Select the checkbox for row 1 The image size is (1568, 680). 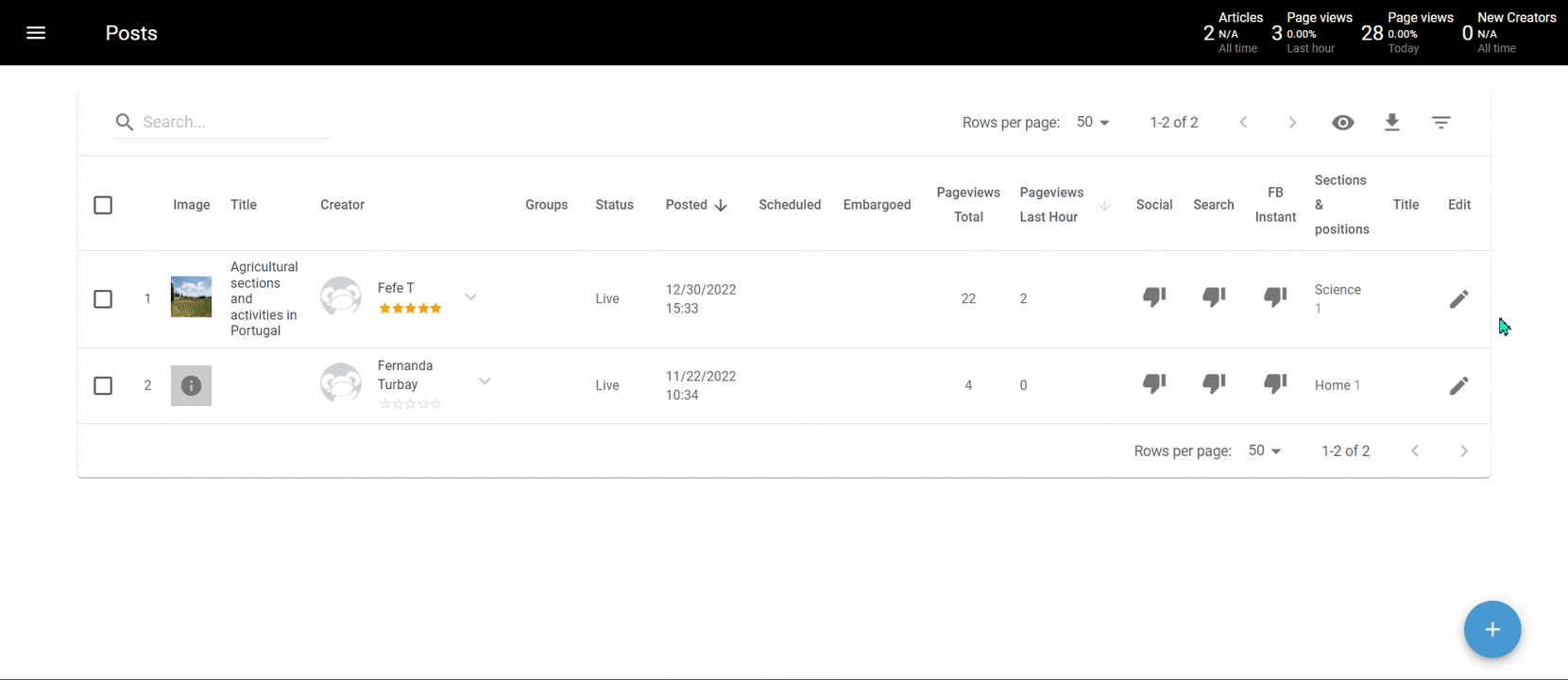[x=103, y=299]
